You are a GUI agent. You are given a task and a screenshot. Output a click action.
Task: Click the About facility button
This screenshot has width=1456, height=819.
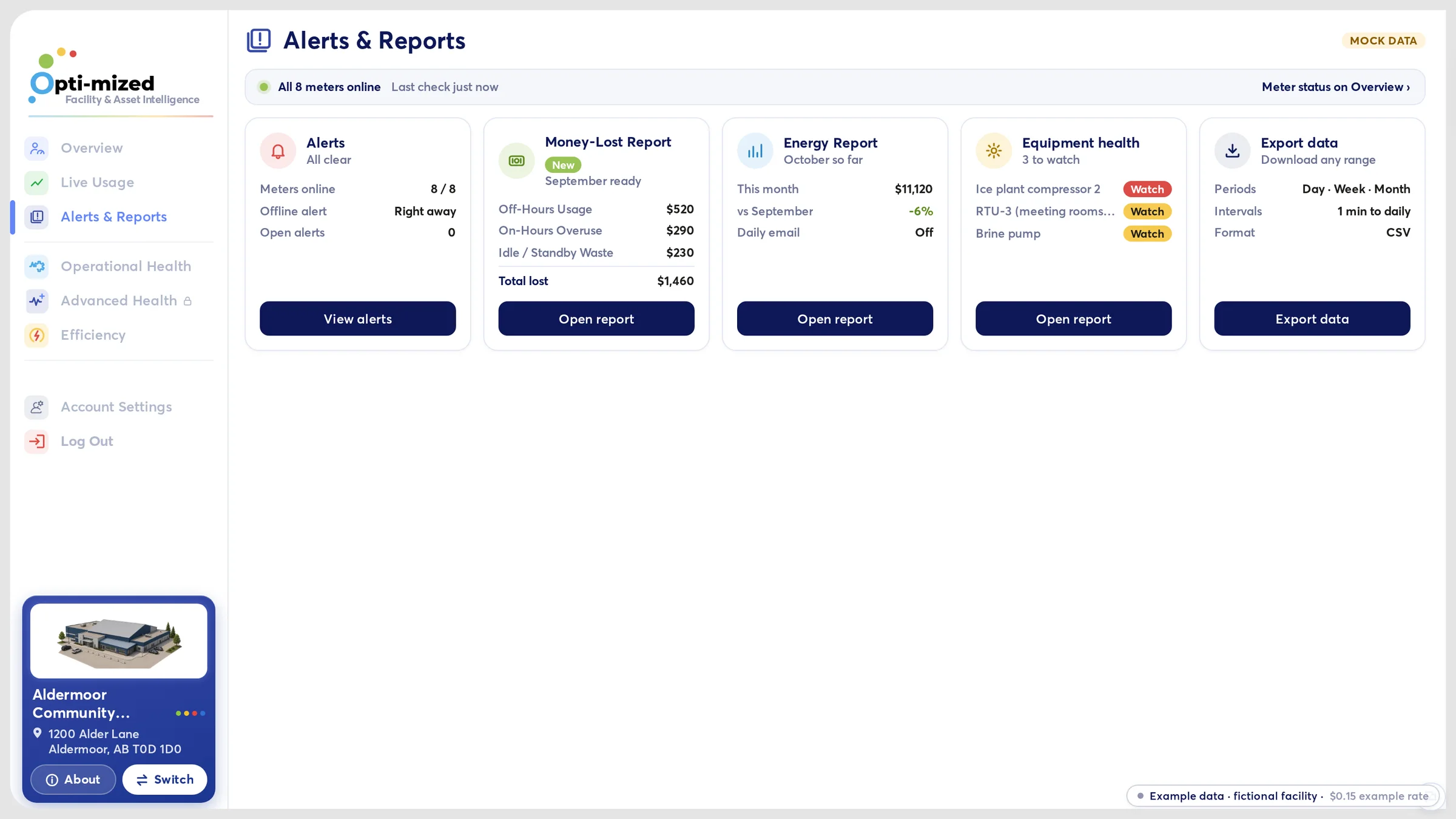click(73, 780)
